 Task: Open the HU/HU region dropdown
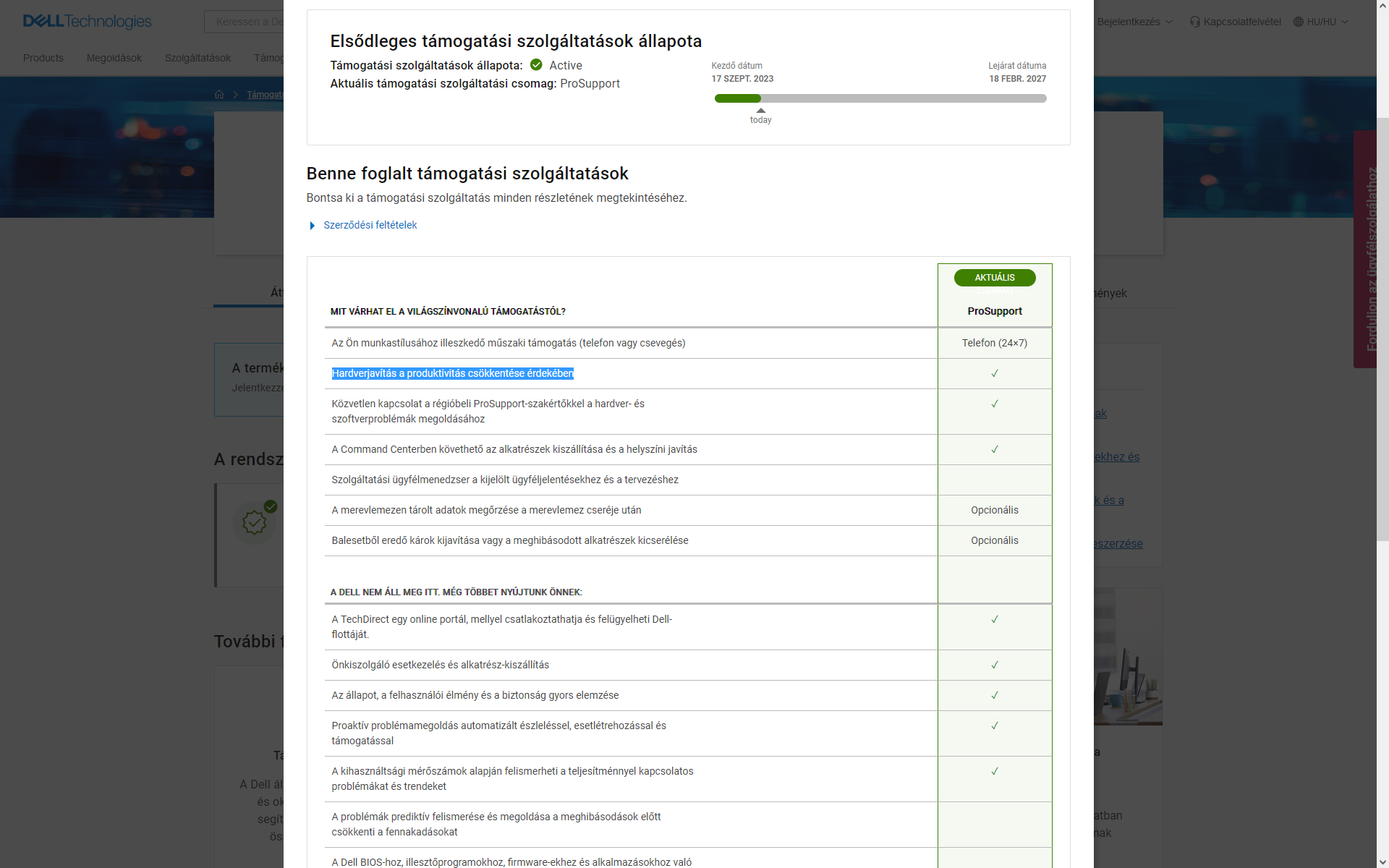click(x=1328, y=22)
